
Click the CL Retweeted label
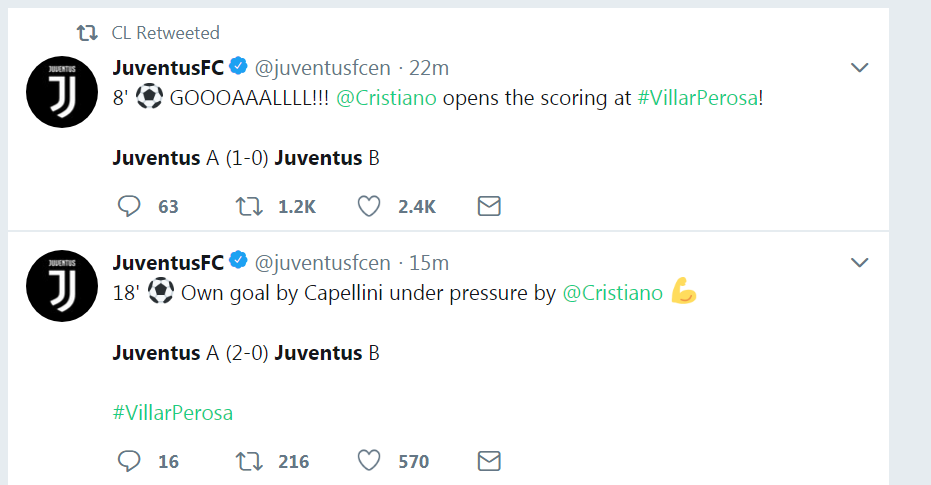coord(165,33)
